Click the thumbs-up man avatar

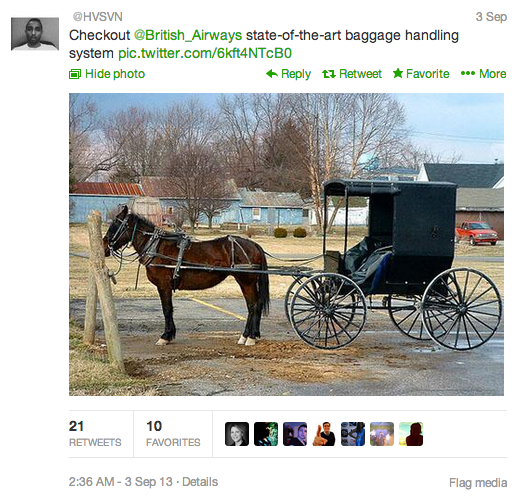click(x=324, y=434)
